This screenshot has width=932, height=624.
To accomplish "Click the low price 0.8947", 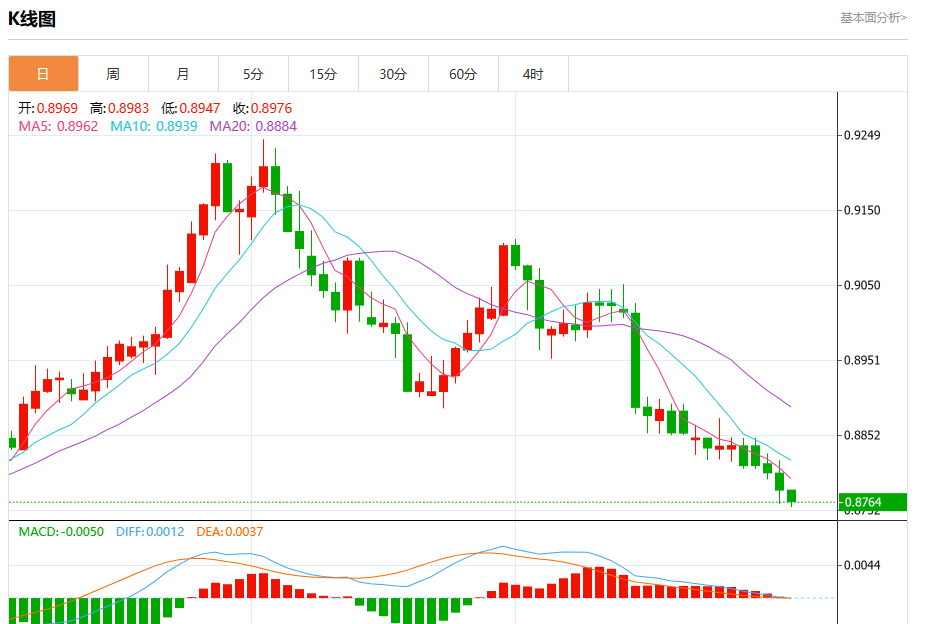I will pyautogui.click(x=200, y=108).
